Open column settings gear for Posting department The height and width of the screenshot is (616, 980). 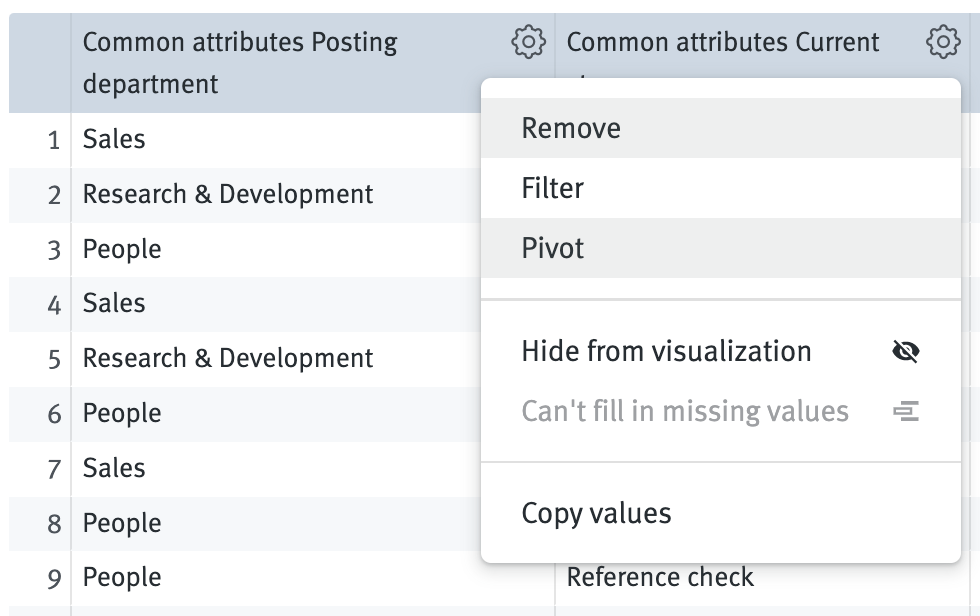pos(527,42)
